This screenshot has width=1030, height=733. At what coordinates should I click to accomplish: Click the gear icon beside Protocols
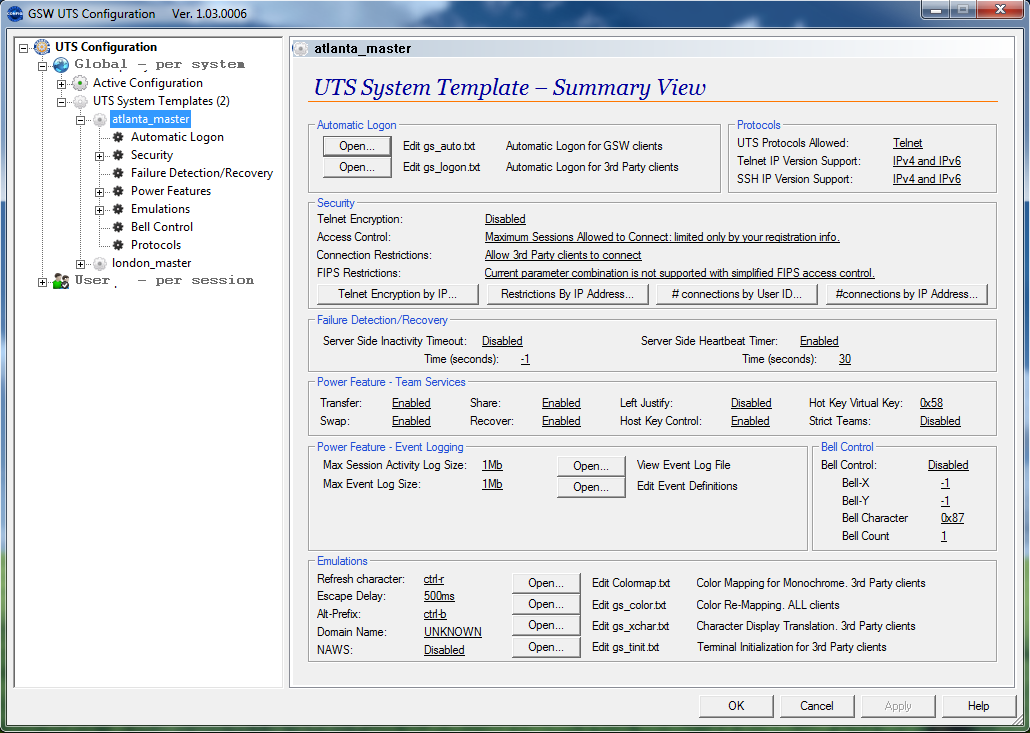click(118, 245)
